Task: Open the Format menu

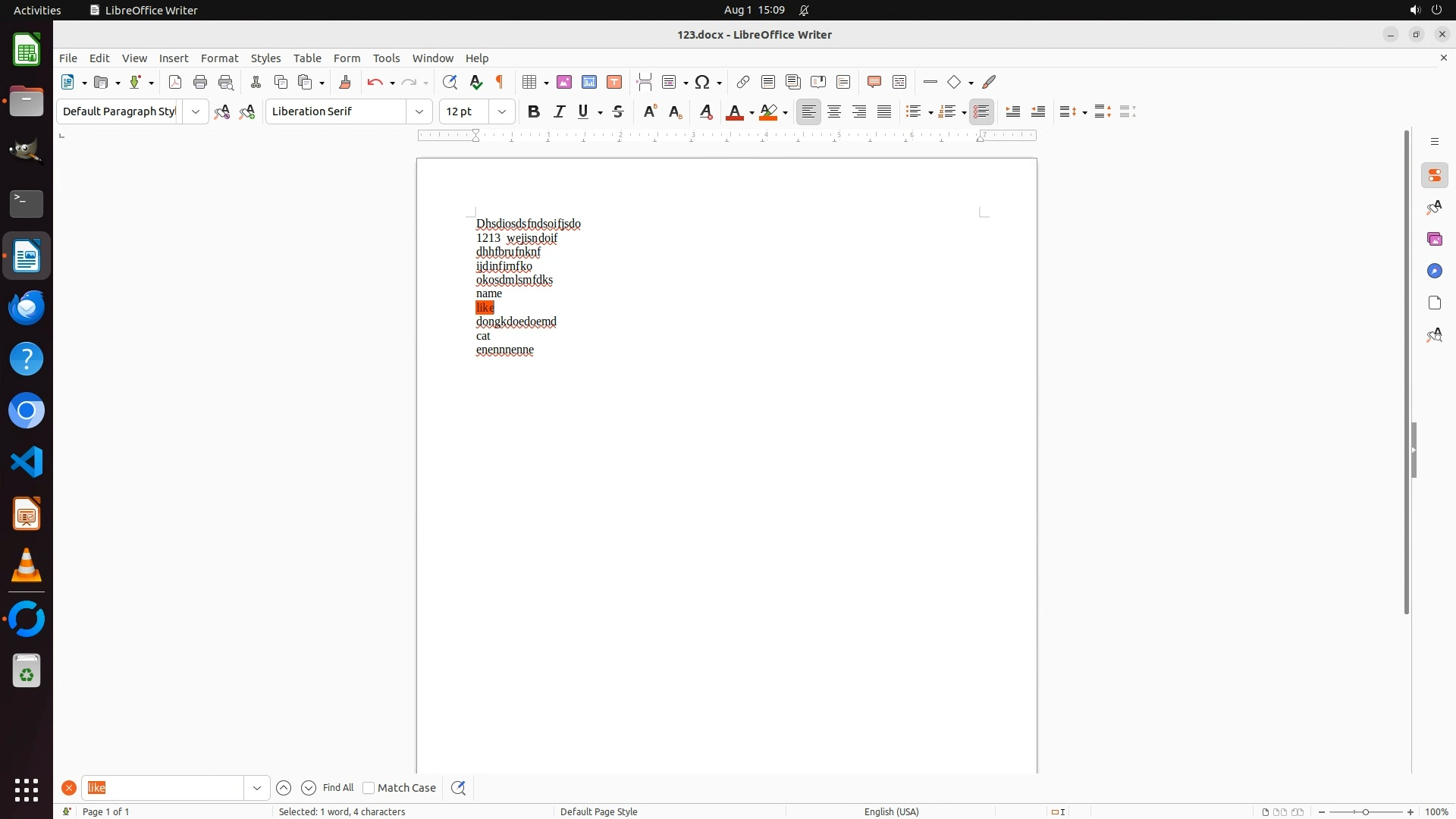Action: [219, 58]
